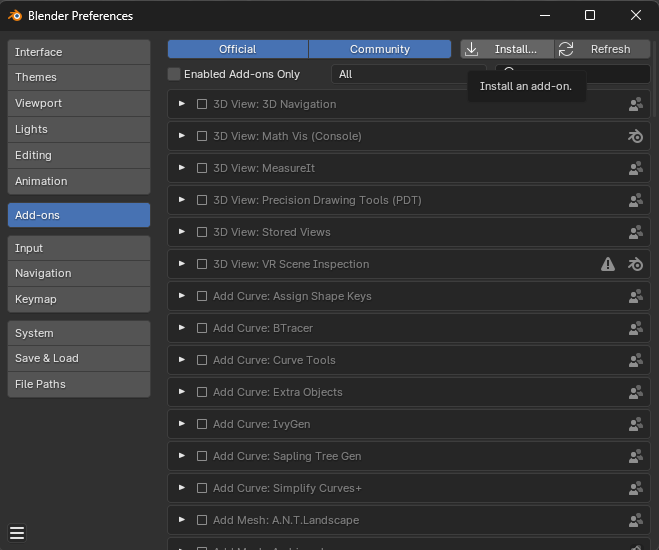Click community icon on Extra Objects row
The image size is (659, 550).
point(635,392)
